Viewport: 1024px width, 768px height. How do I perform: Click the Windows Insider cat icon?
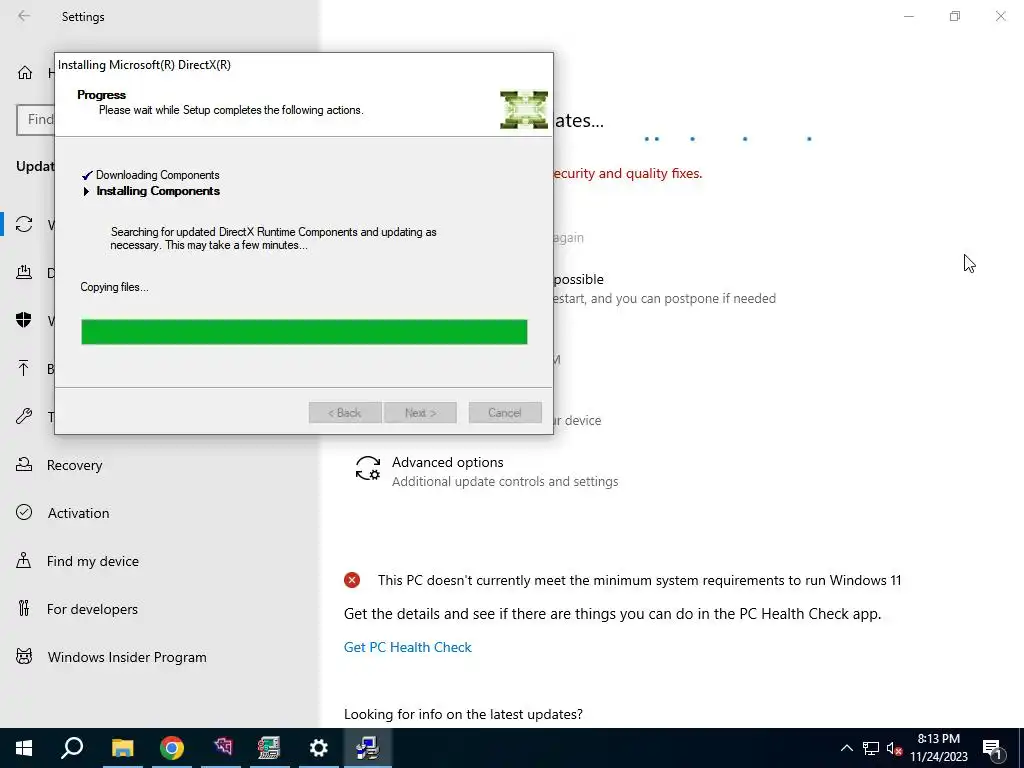click(24, 656)
